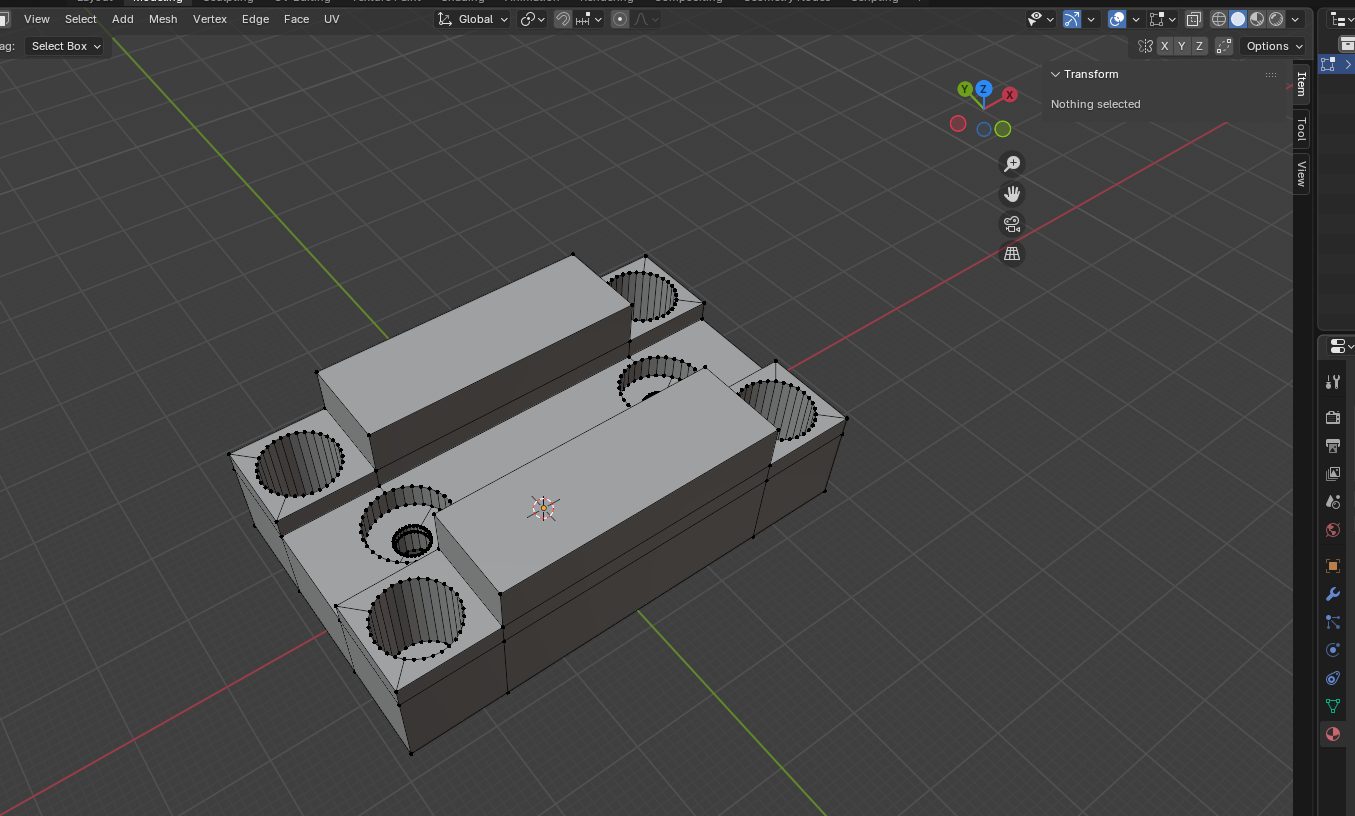Open Global transform orientation dropdown
Image resolution: width=1355 pixels, height=816 pixels.
tap(474, 19)
